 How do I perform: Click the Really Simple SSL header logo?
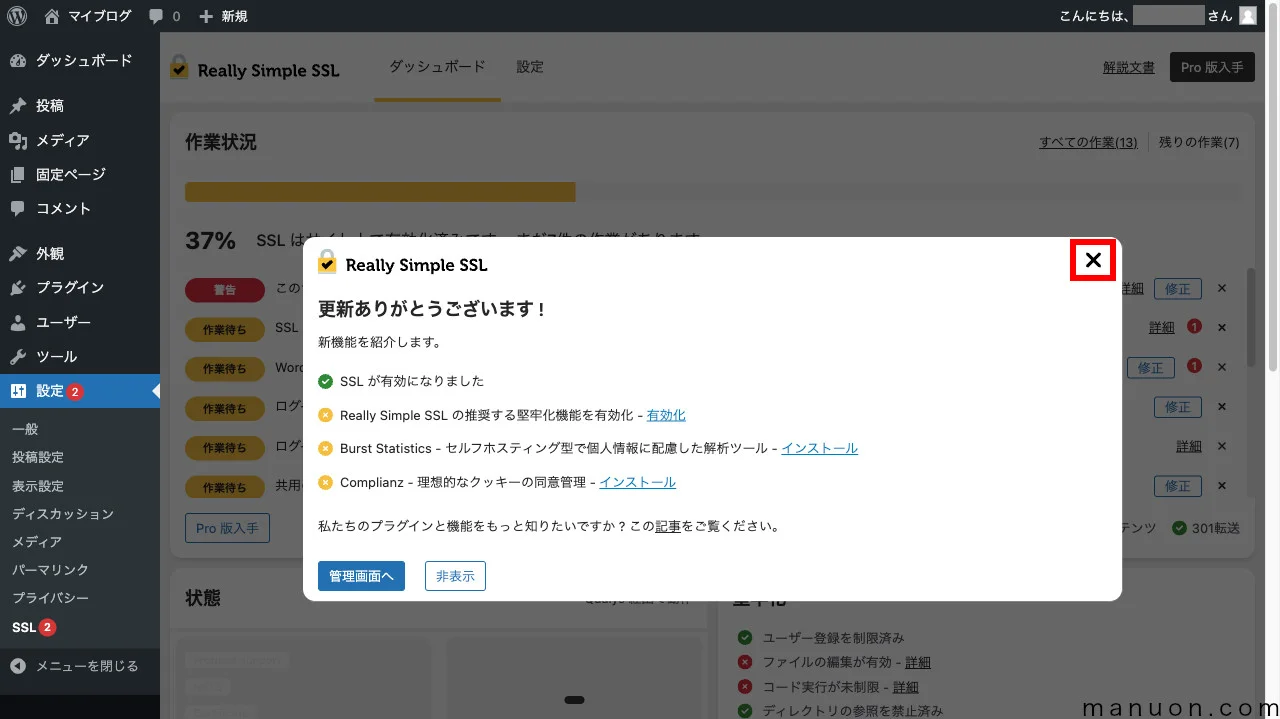(x=254, y=68)
